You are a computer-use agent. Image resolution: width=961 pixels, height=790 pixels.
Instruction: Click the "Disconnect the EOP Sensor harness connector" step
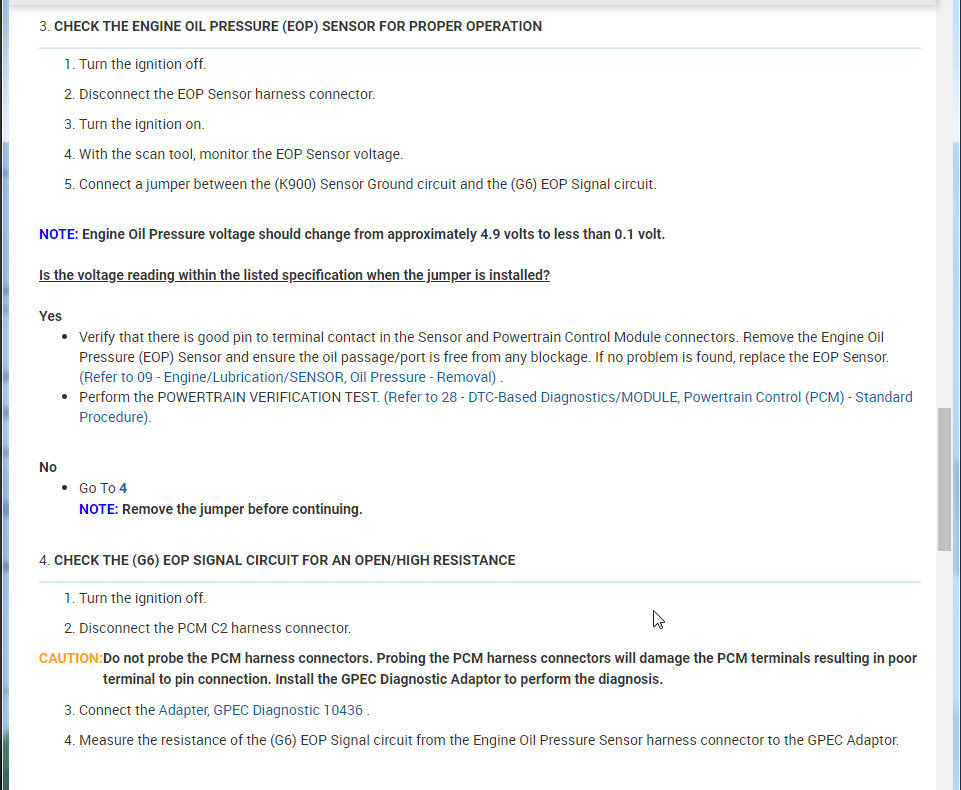226,94
